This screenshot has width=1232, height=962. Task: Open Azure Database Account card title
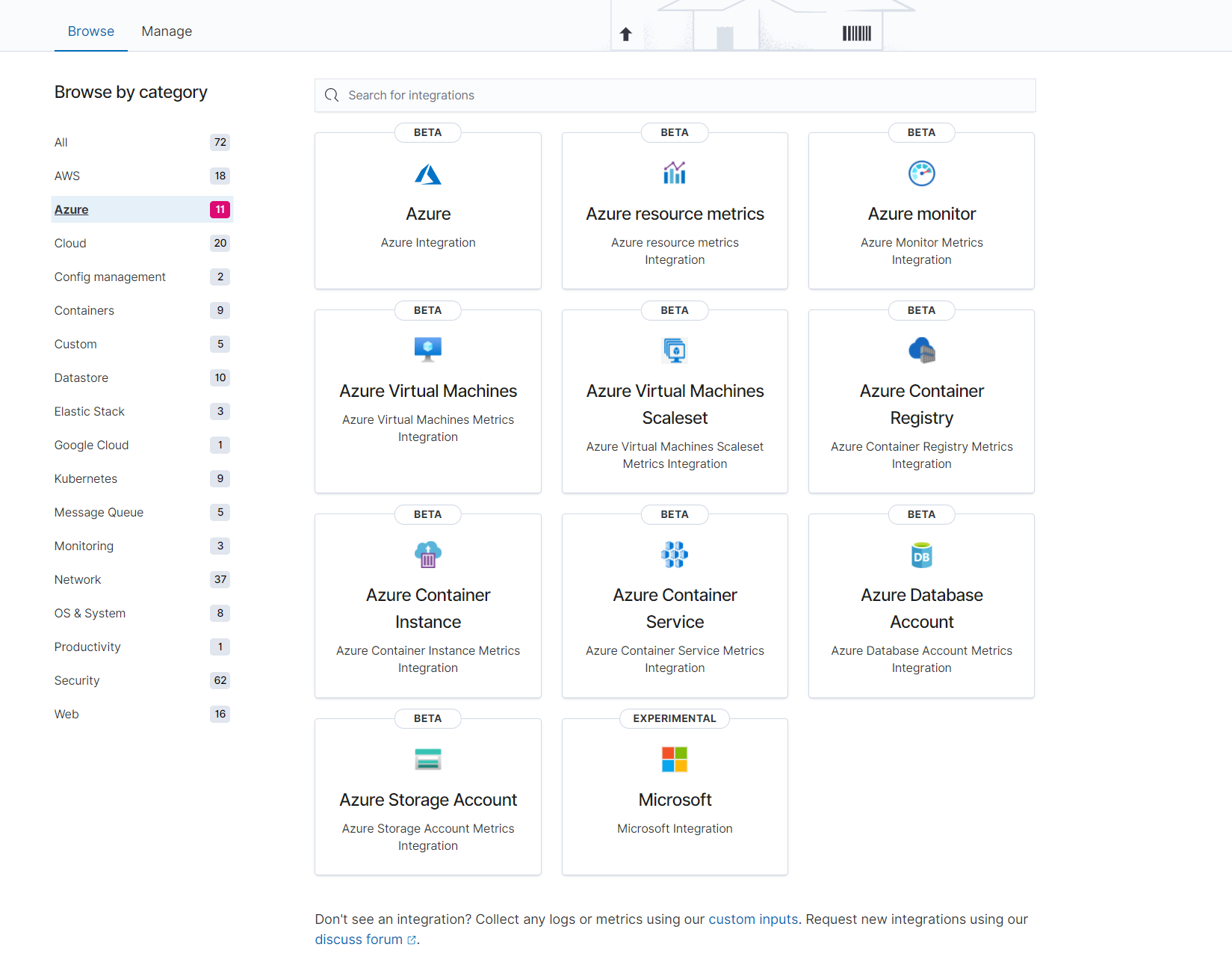tap(922, 608)
